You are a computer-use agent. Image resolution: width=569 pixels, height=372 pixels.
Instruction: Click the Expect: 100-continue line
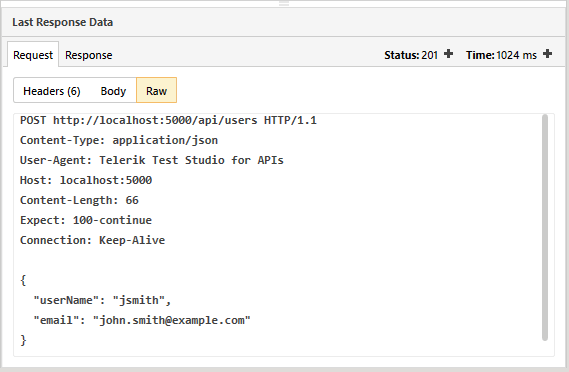[86, 220]
